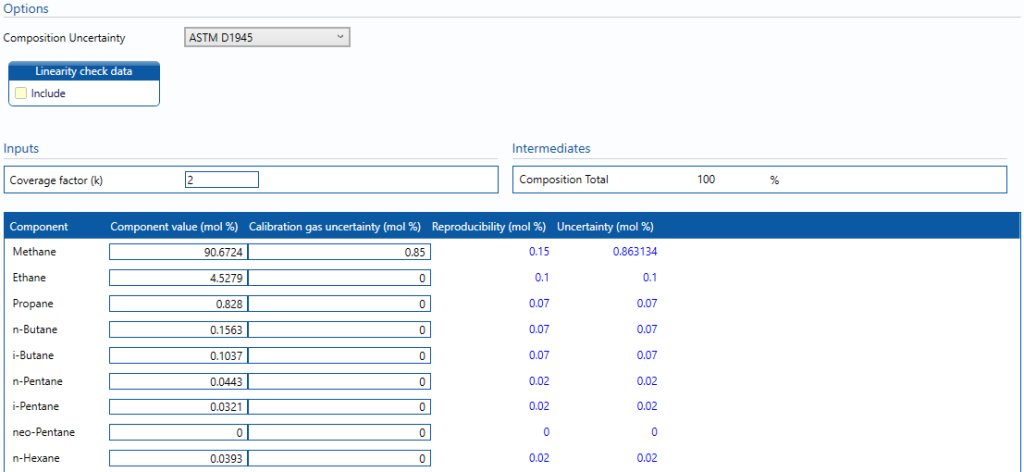
Task: Select the i-Butane component value field
Action: pyautogui.click(x=178, y=355)
